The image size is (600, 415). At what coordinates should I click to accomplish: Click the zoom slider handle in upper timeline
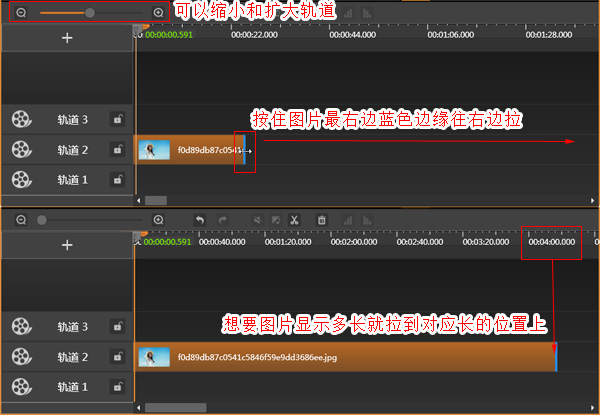90,13
